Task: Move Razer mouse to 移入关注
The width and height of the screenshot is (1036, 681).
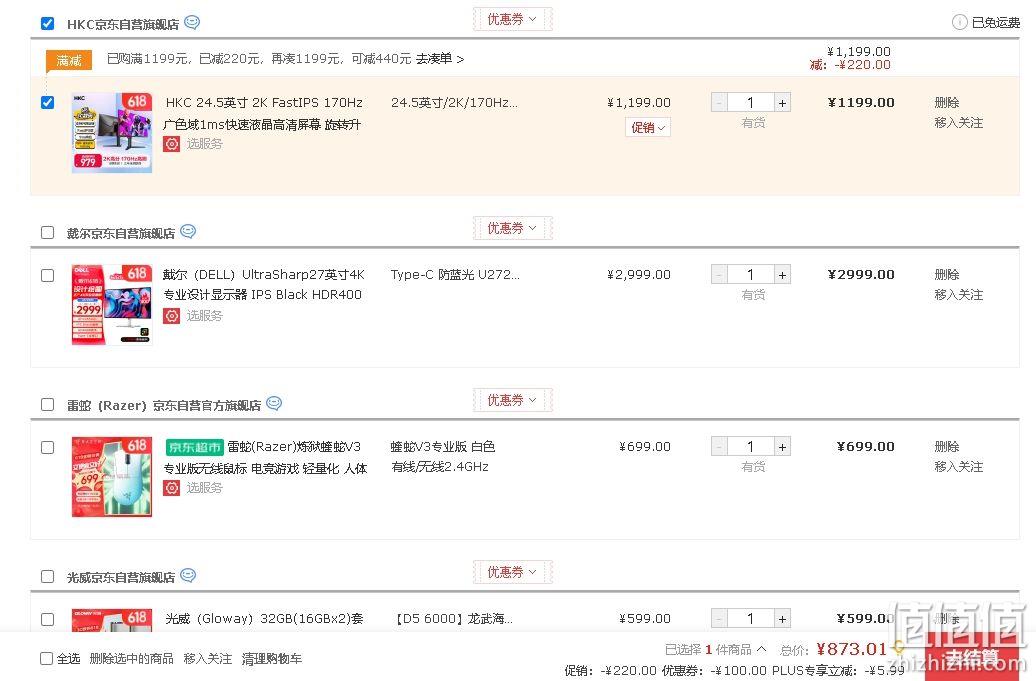Action: (x=959, y=467)
